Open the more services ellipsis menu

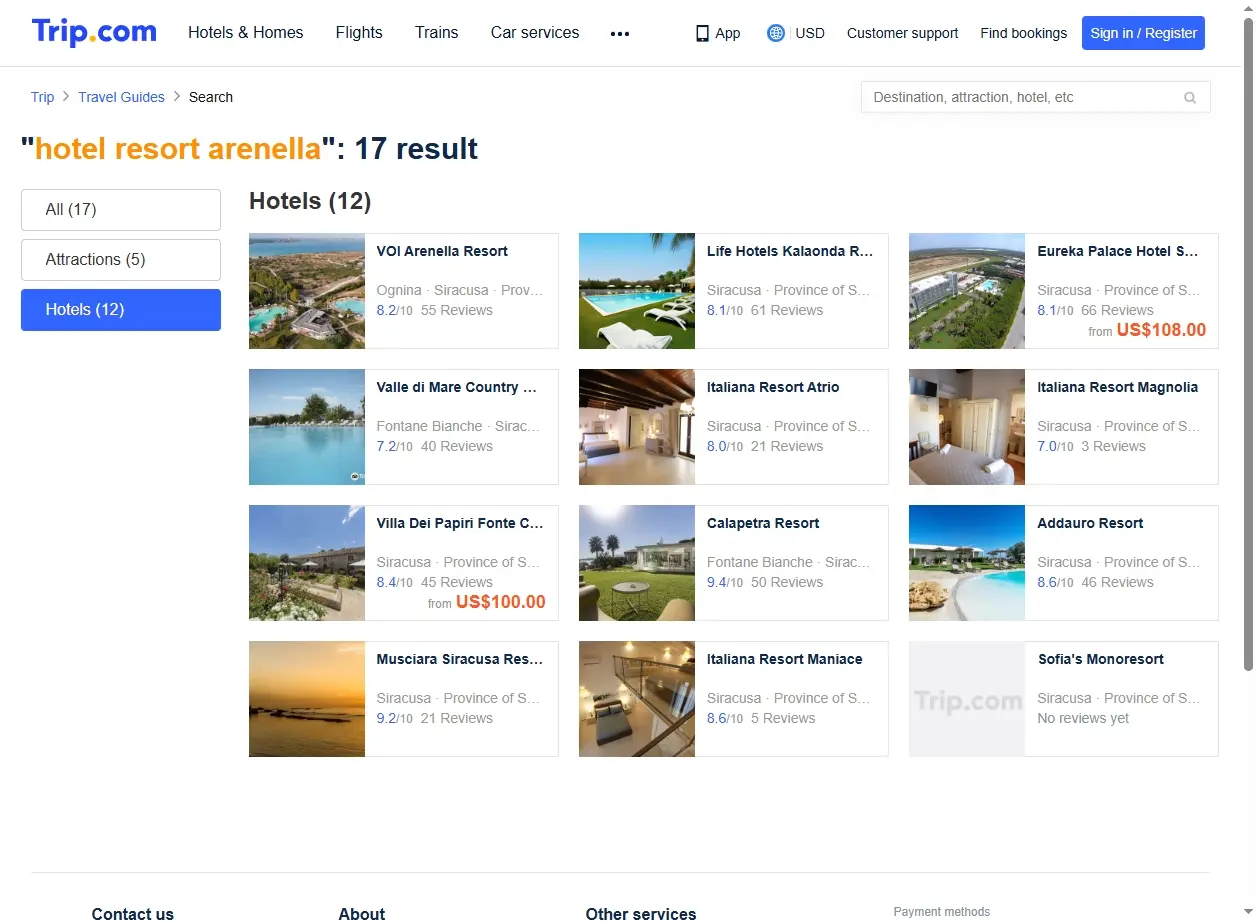click(x=620, y=33)
